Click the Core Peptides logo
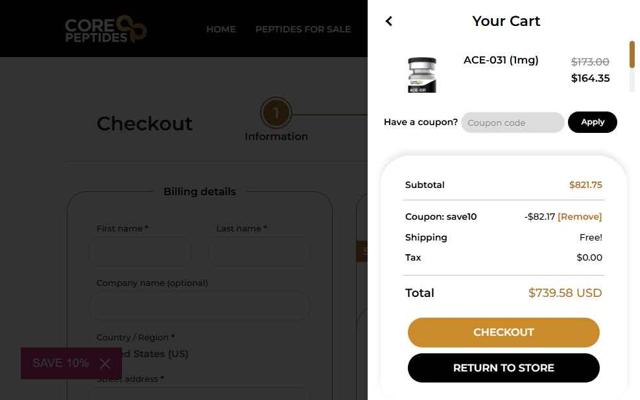Image resolution: width=640 pixels, height=400 pixels. 105,29
